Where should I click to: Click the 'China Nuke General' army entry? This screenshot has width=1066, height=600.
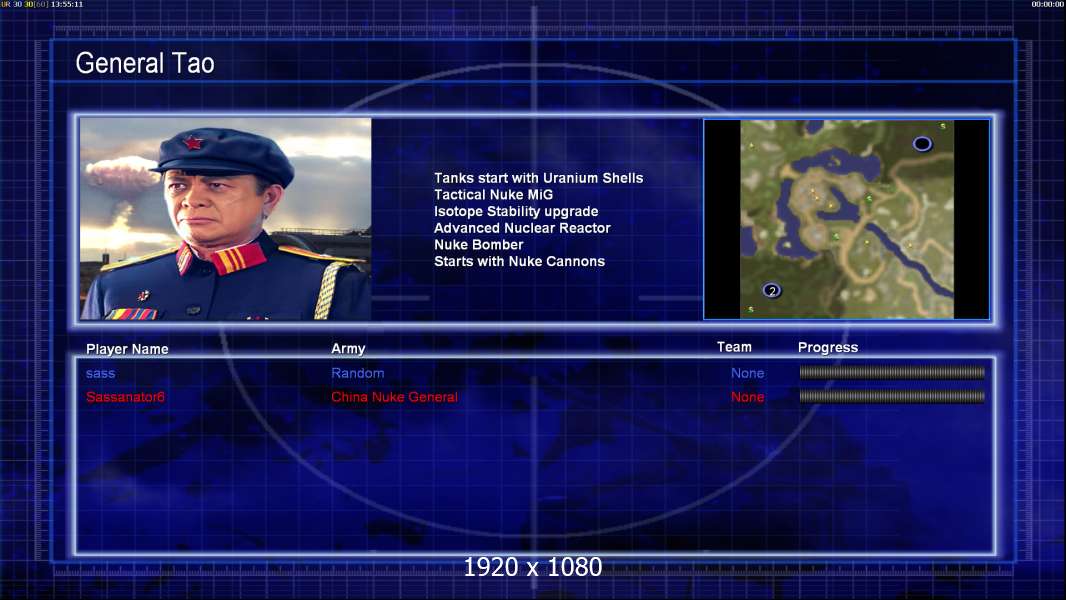pyautogui.click(x=394, y=397)
